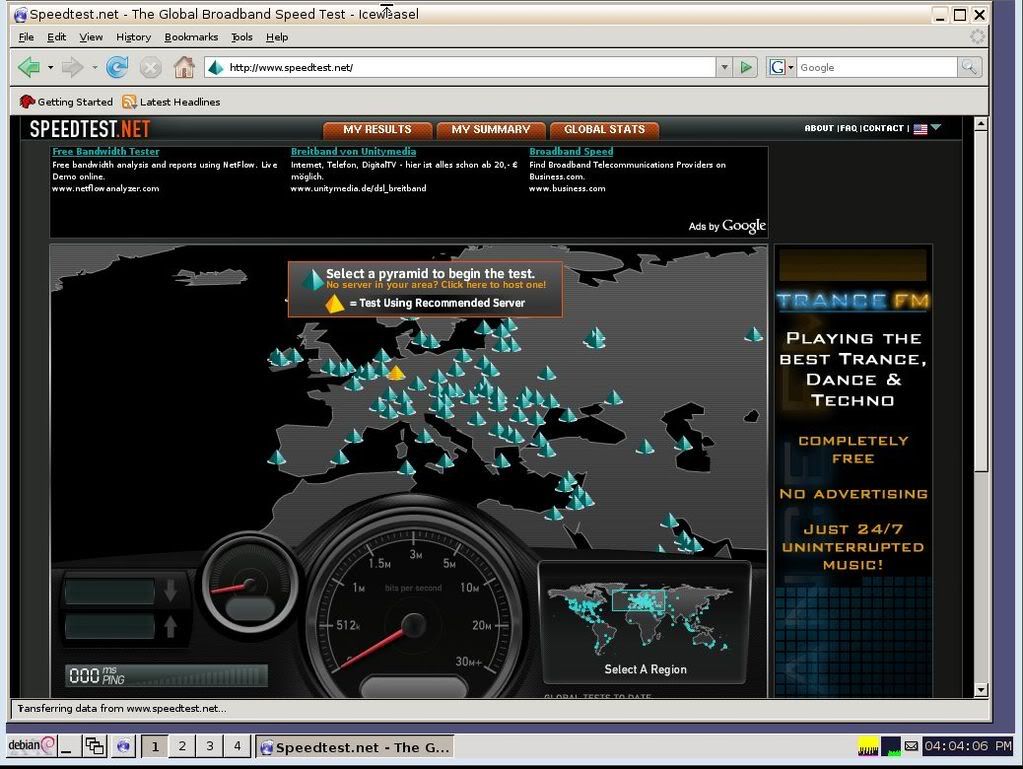Click the page scrollbar down arrow
The width and height of the screenshot is (1023, 769).
tap(981, 689)
